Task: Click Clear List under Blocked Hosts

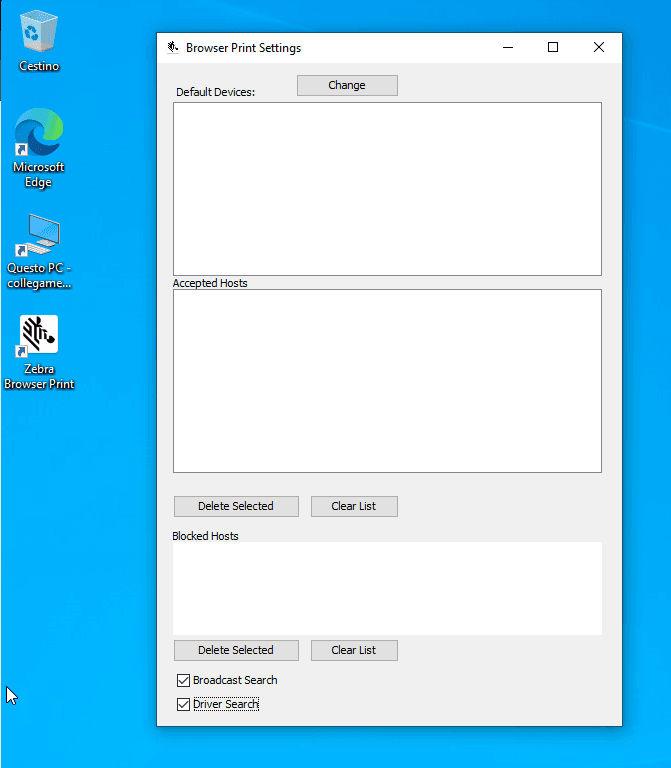Action: point(354,650)
